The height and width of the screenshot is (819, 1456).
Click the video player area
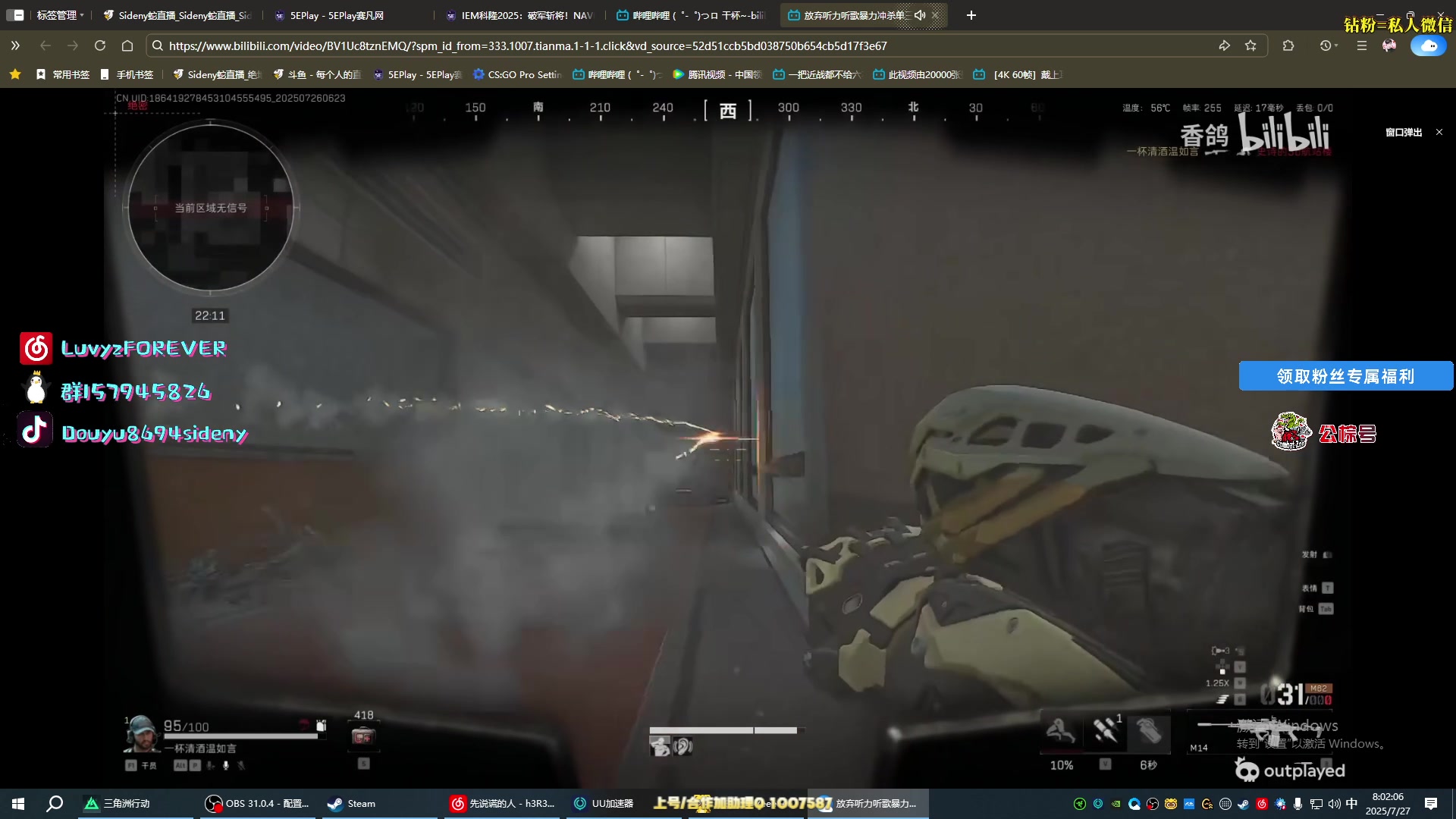(x=728, y=438)
